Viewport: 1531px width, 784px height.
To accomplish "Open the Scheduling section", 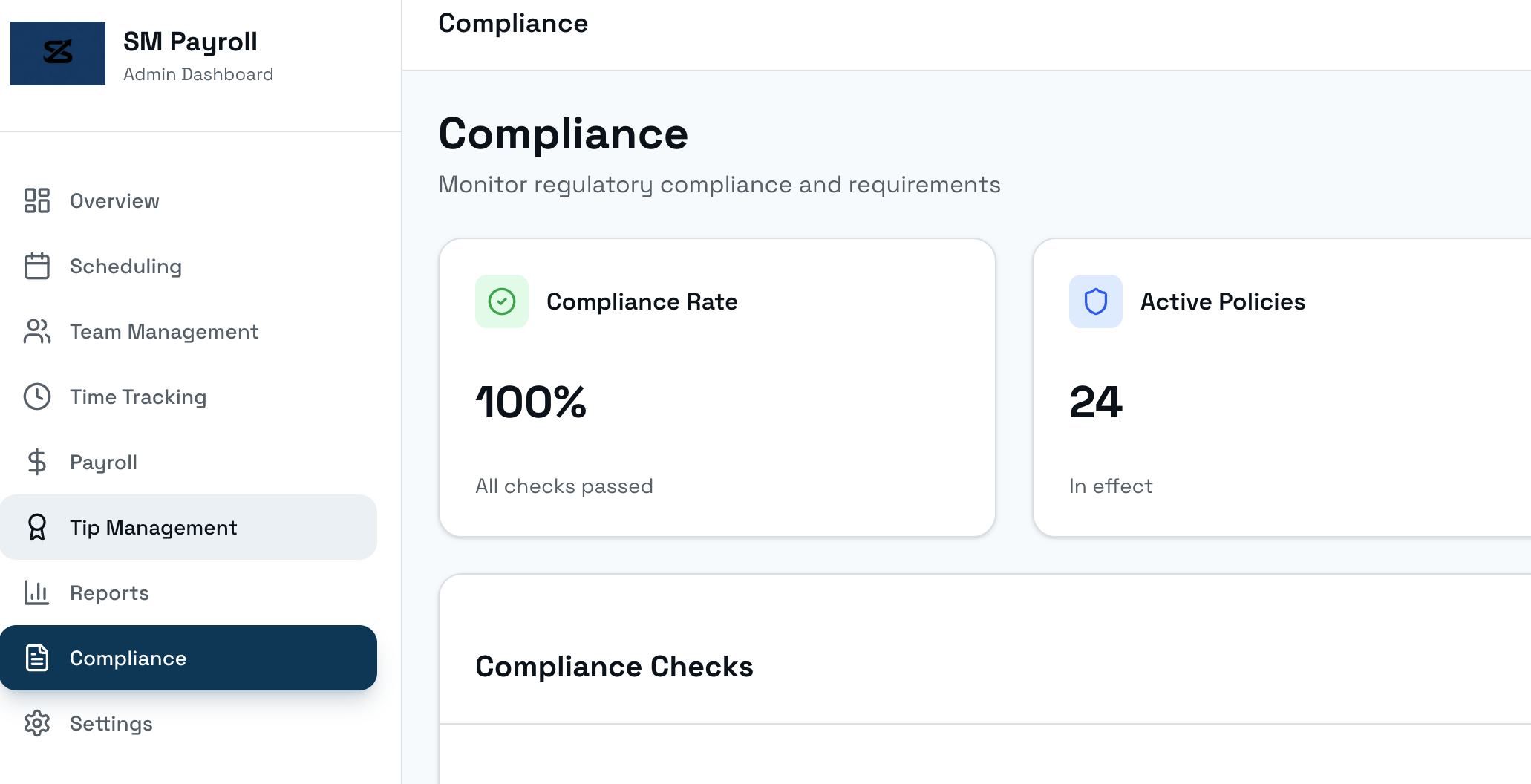I will point(125,266).
